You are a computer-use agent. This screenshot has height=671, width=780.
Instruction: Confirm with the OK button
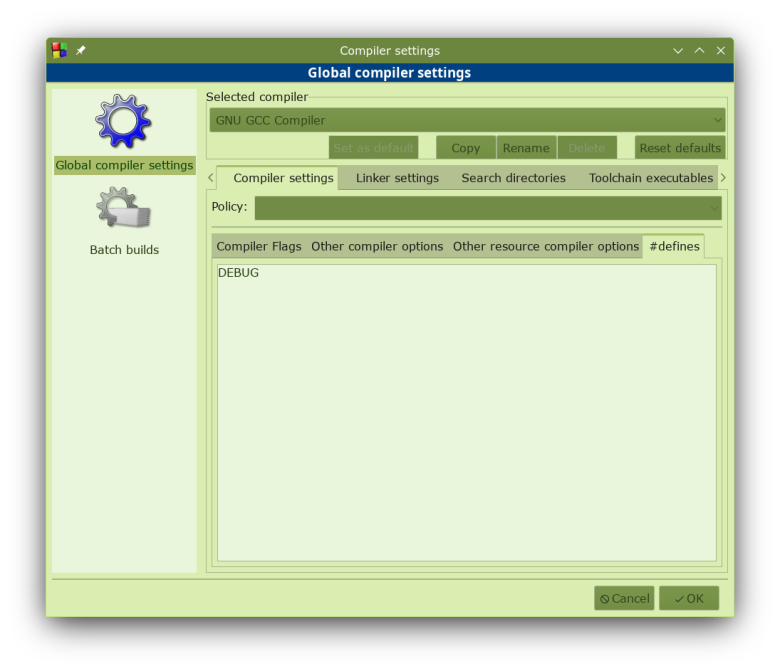coord(689,598)
